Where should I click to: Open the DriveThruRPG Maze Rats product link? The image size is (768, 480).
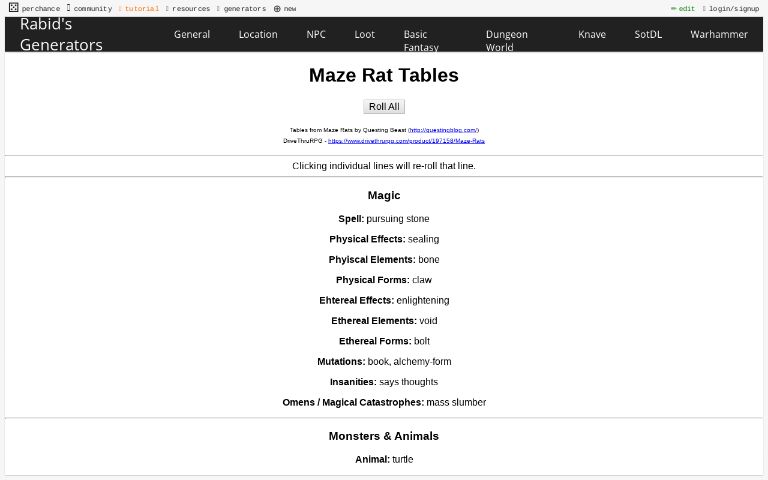pos(406,141)
